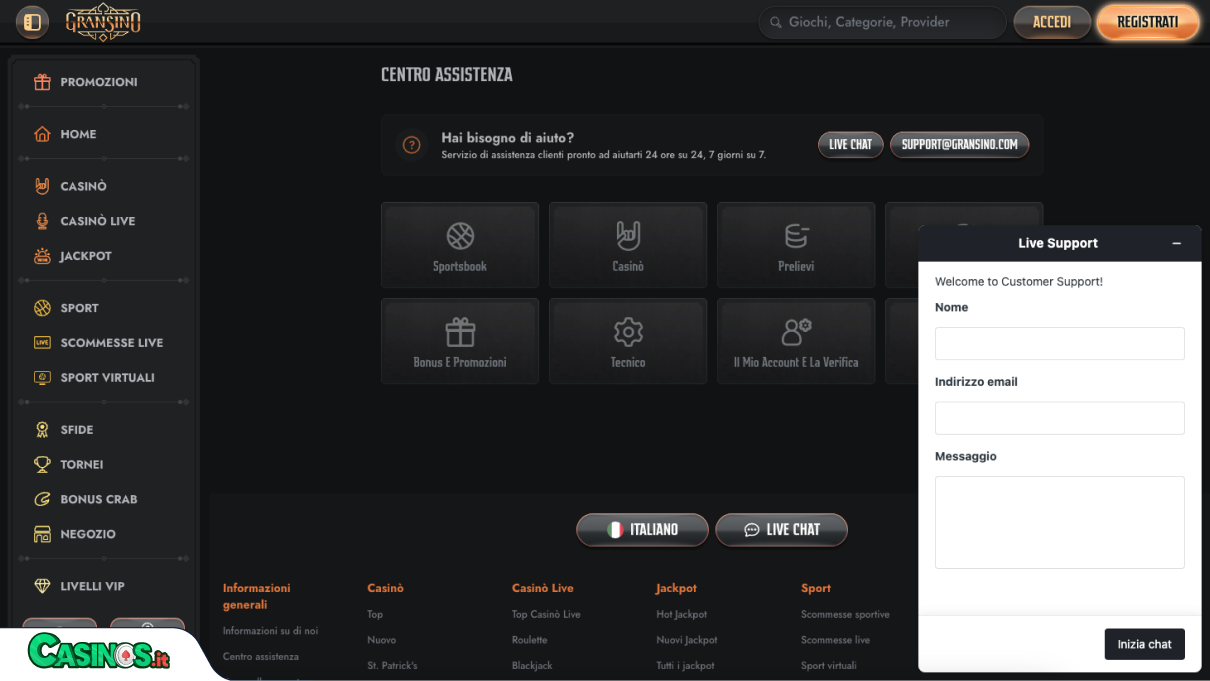Screen dimensions: 1210x681
Task: Click the Casinò Live footer heading
Action: tap(542, 588)
